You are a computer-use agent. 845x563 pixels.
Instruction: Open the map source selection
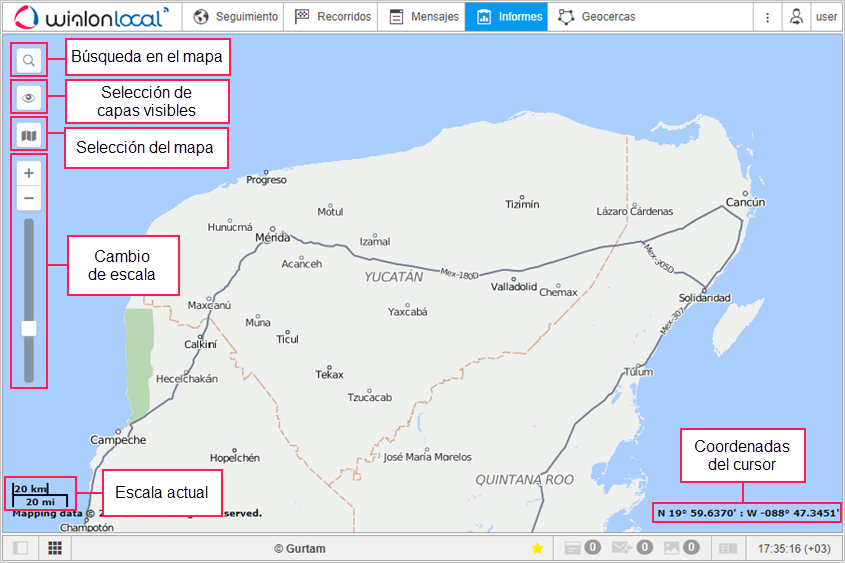(29, 134)
